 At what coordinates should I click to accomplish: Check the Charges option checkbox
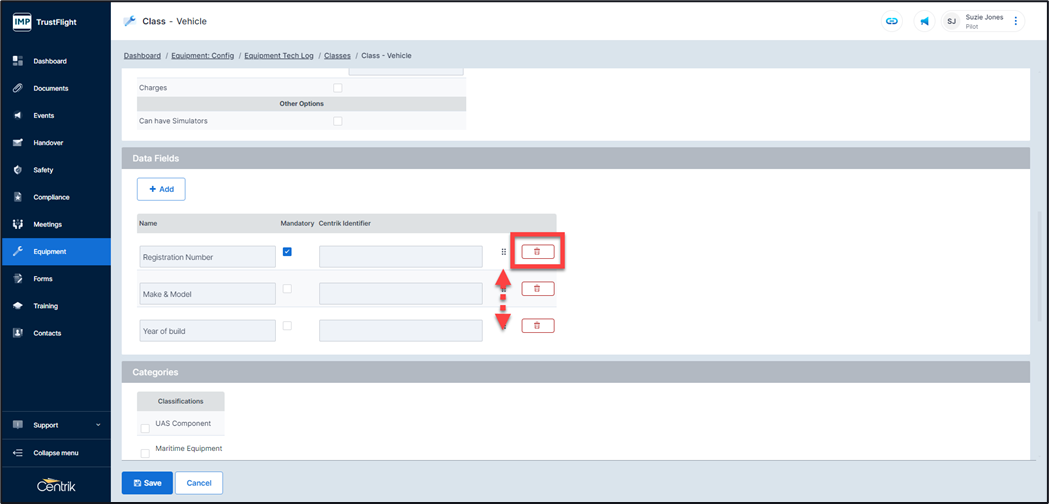pos(337,88)
